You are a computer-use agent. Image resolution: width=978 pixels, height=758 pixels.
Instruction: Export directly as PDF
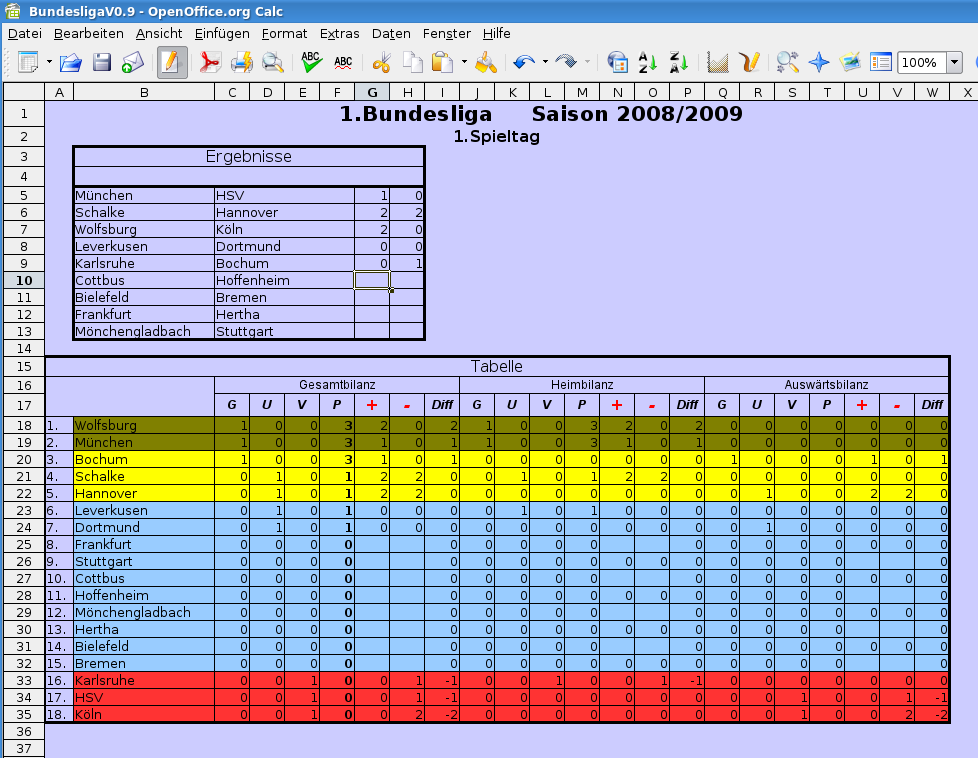[210, 63]
